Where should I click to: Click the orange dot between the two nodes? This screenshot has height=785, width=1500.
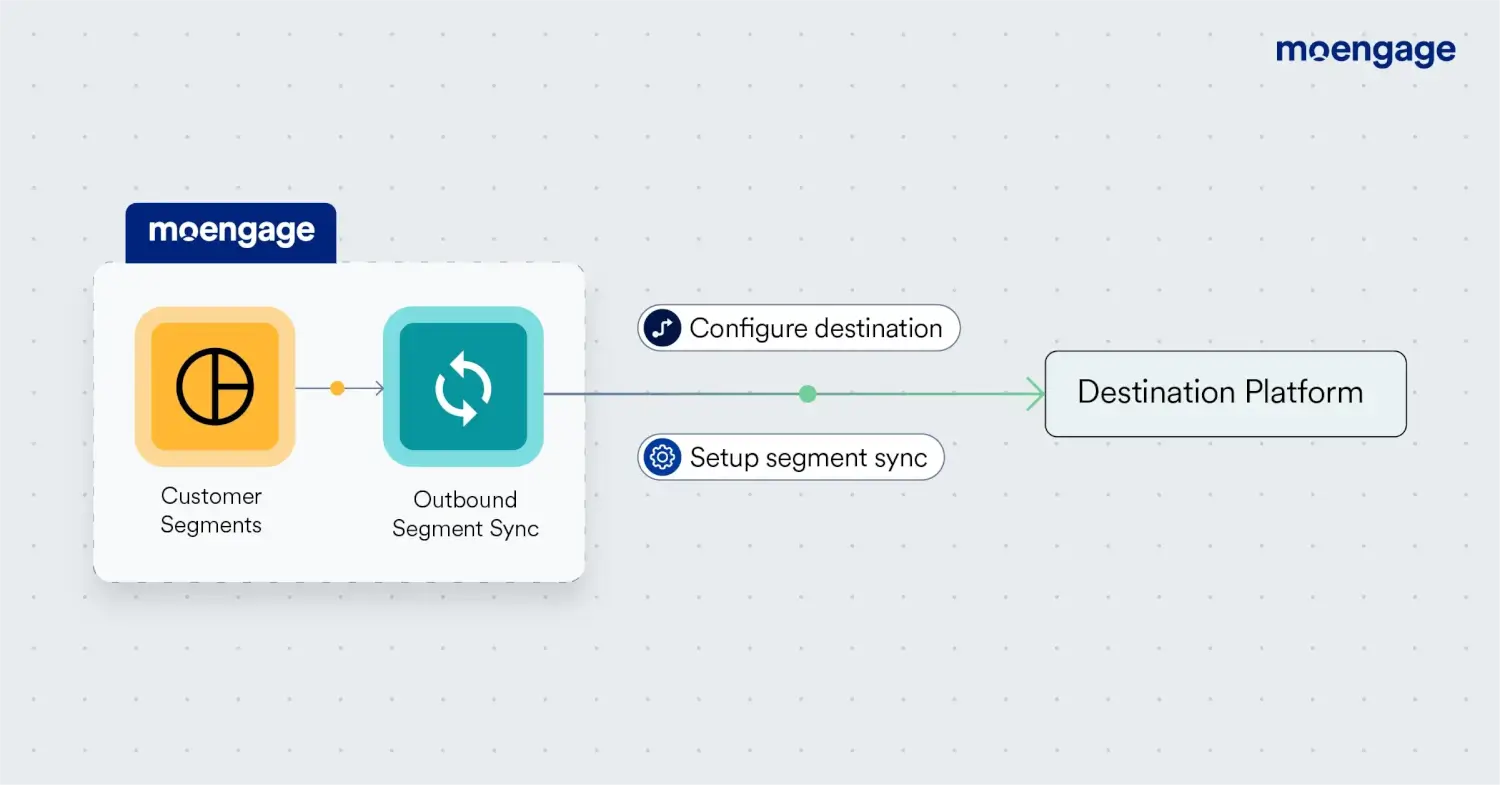[337, 388]
